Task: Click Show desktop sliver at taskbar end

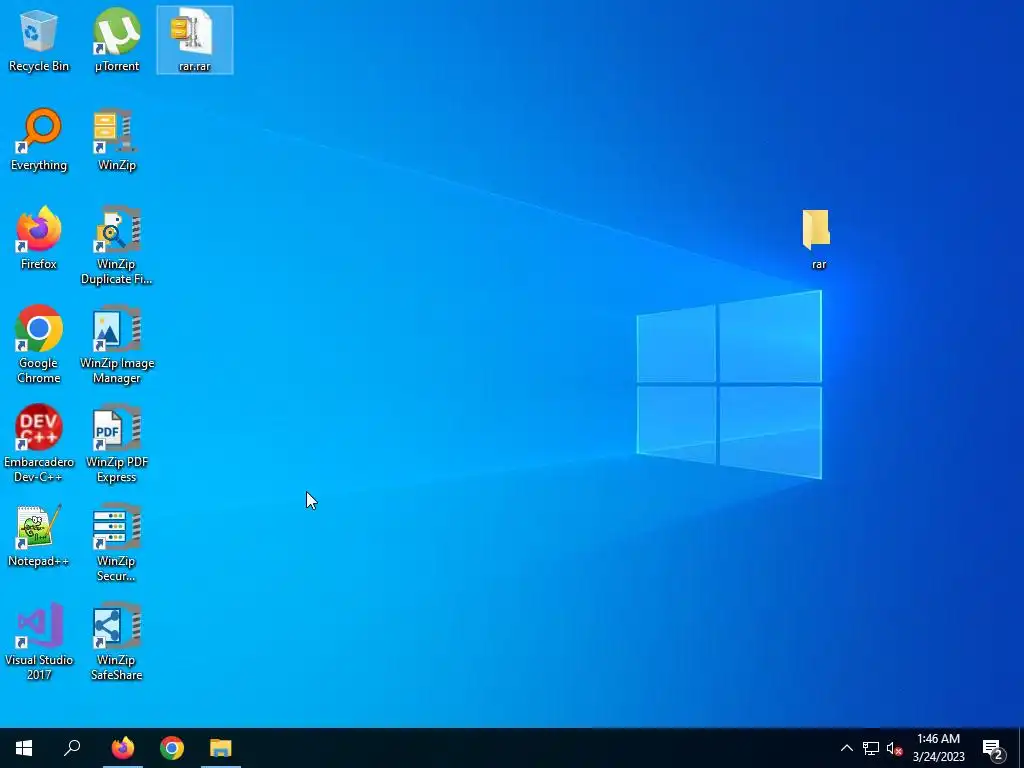Action: coord(1021,748)
